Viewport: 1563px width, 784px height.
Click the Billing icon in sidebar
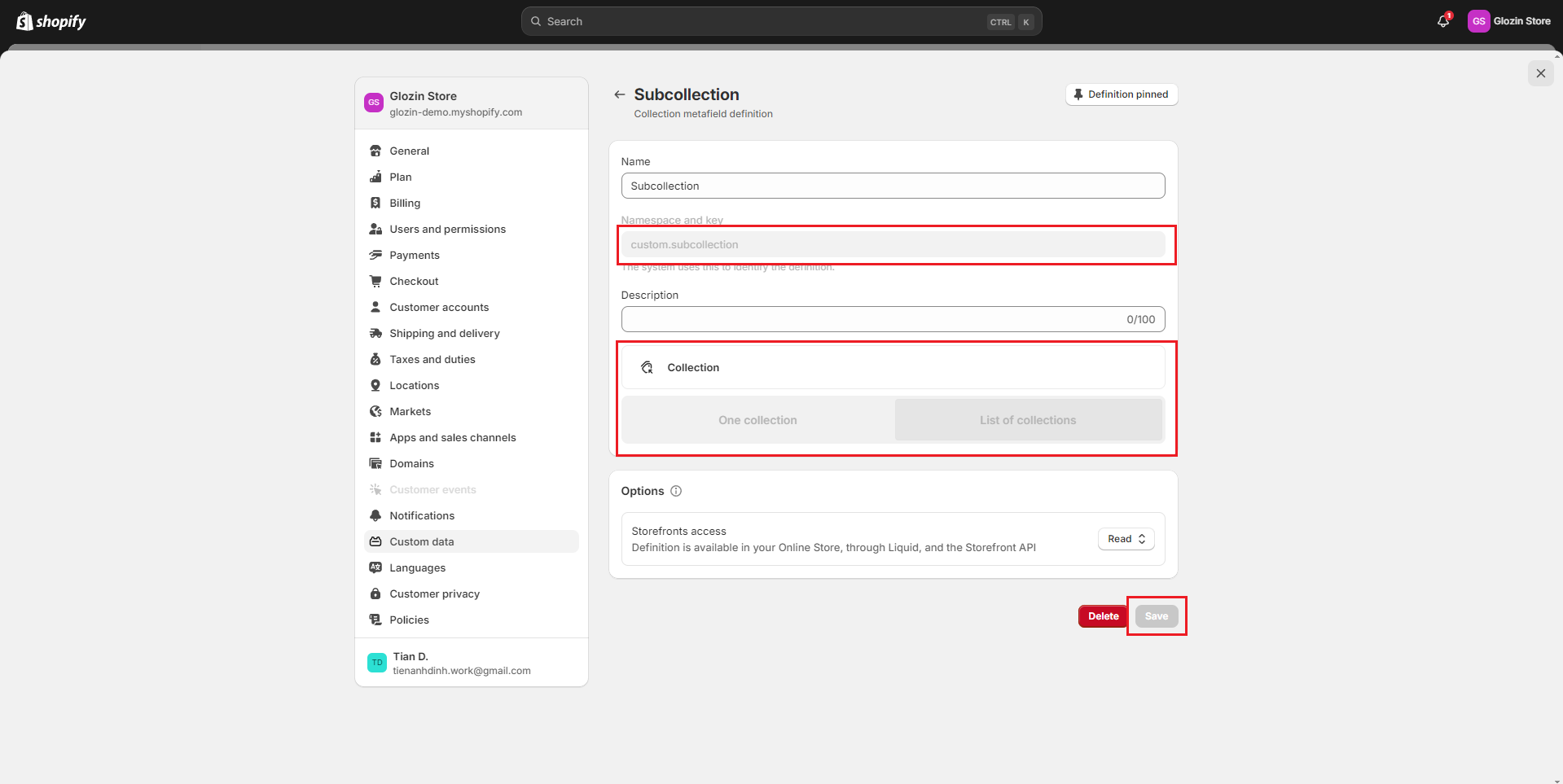point(375,203)
